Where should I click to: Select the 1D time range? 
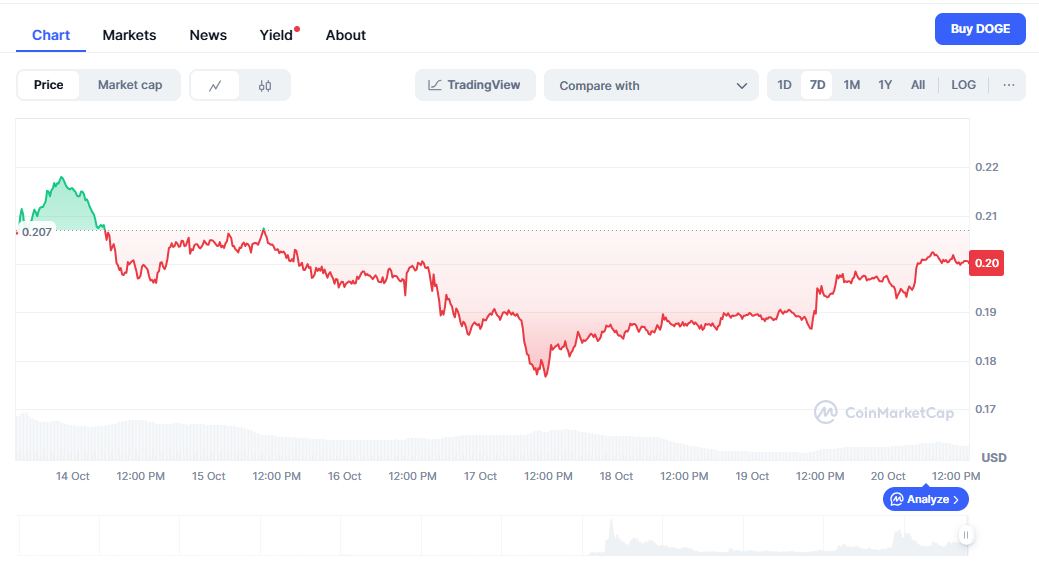(x=785, y=85)
